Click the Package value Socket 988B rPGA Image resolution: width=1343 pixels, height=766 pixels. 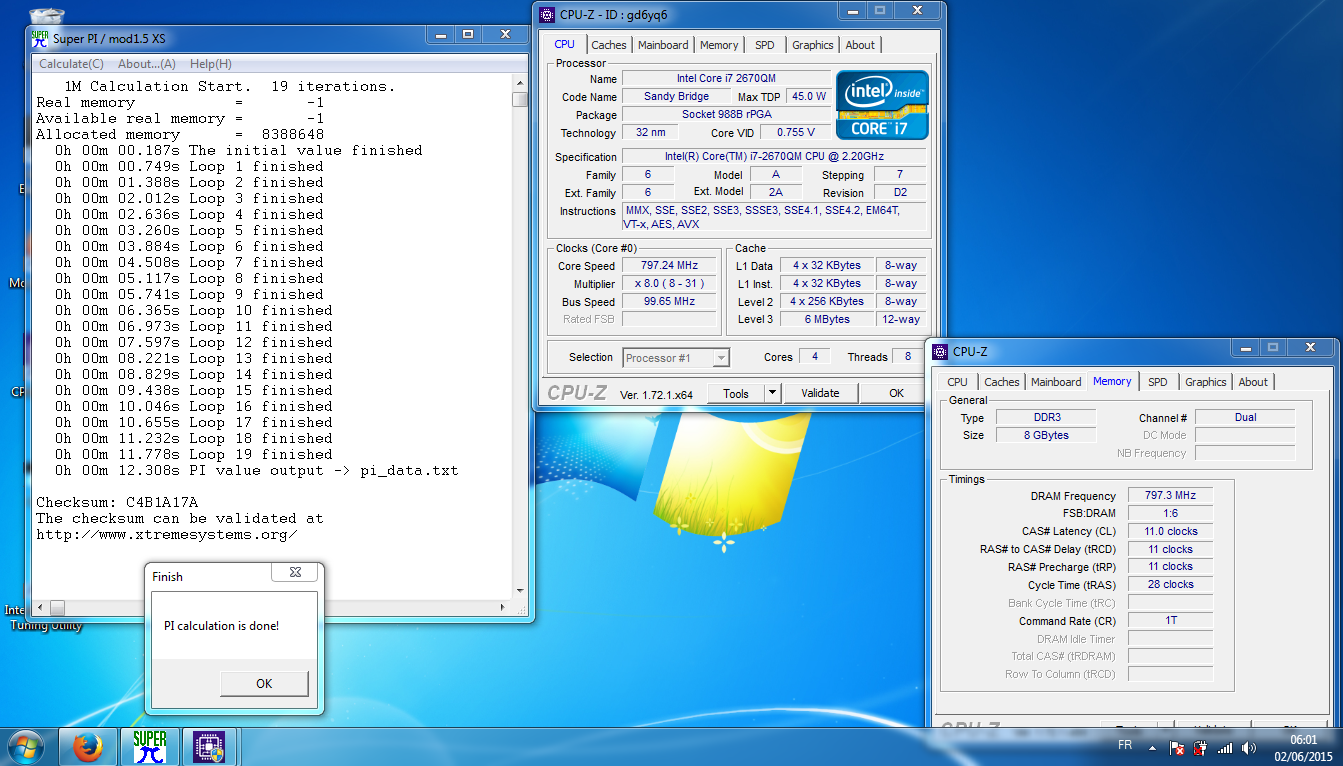(726, 114)
